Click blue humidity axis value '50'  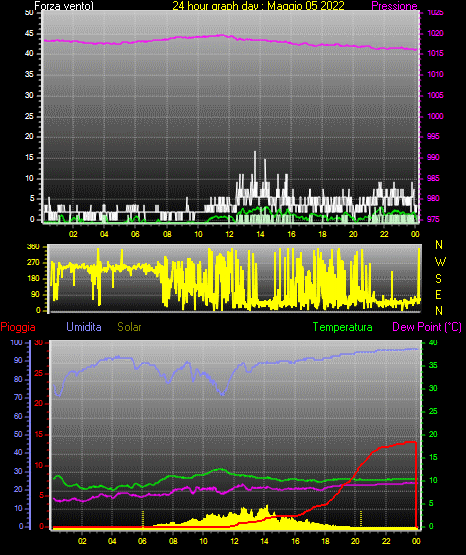coord(18,434)
